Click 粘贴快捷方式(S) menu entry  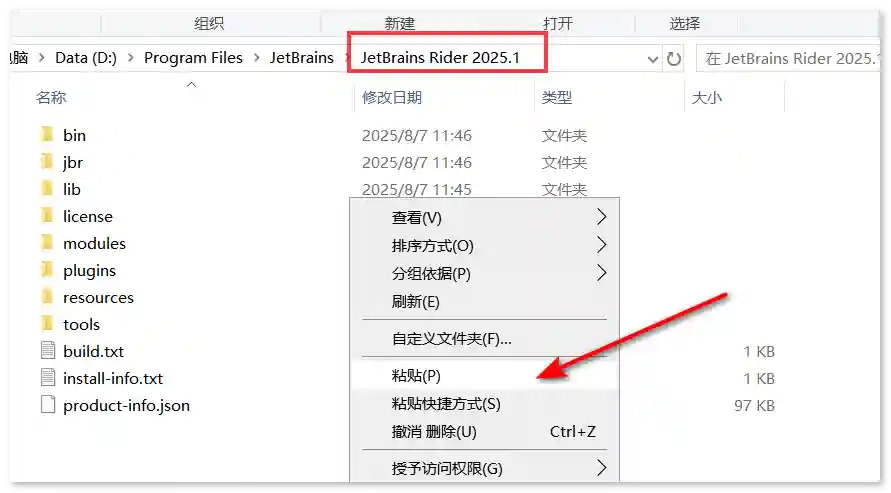(x=446, y=404)
